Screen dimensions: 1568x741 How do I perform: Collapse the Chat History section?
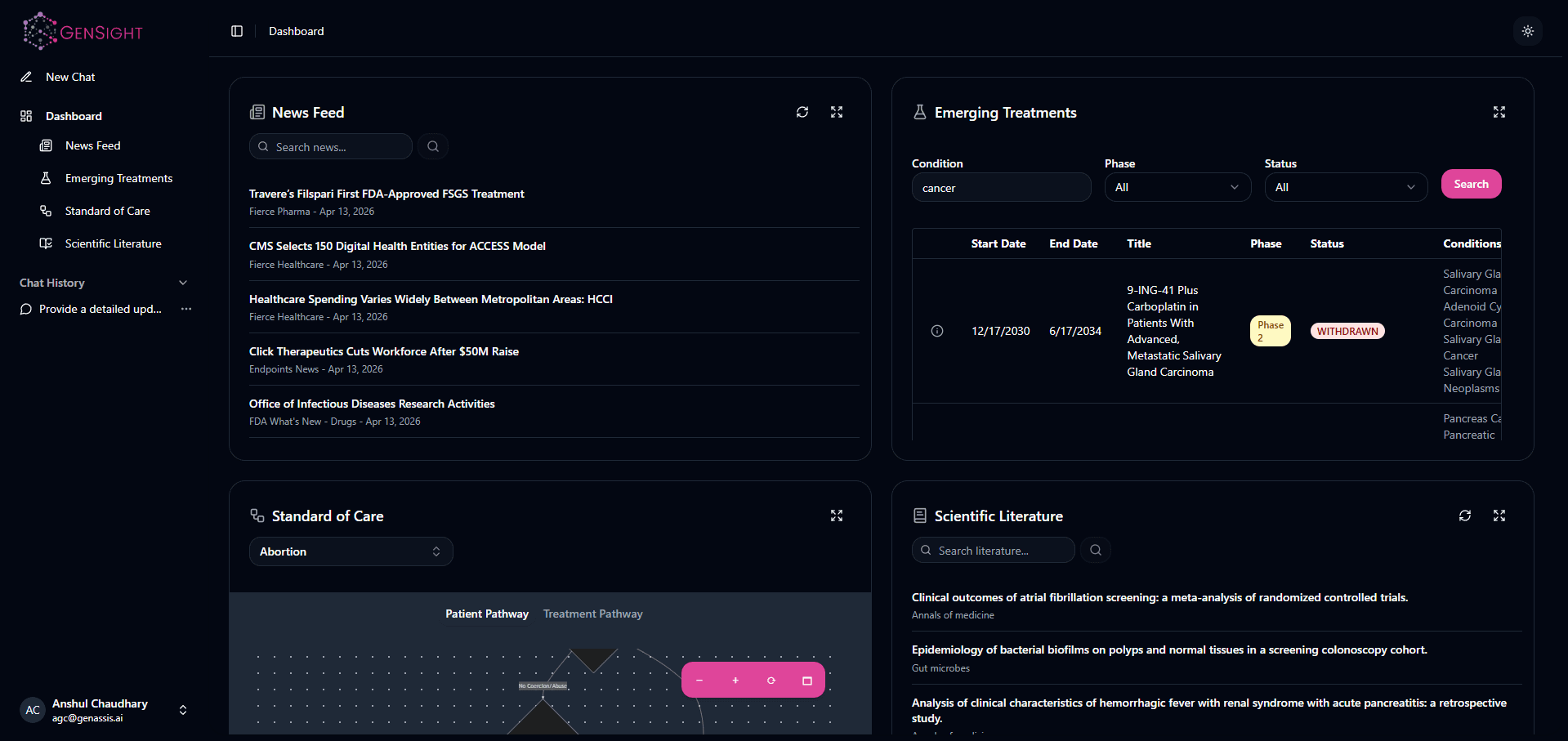point(183,283)
